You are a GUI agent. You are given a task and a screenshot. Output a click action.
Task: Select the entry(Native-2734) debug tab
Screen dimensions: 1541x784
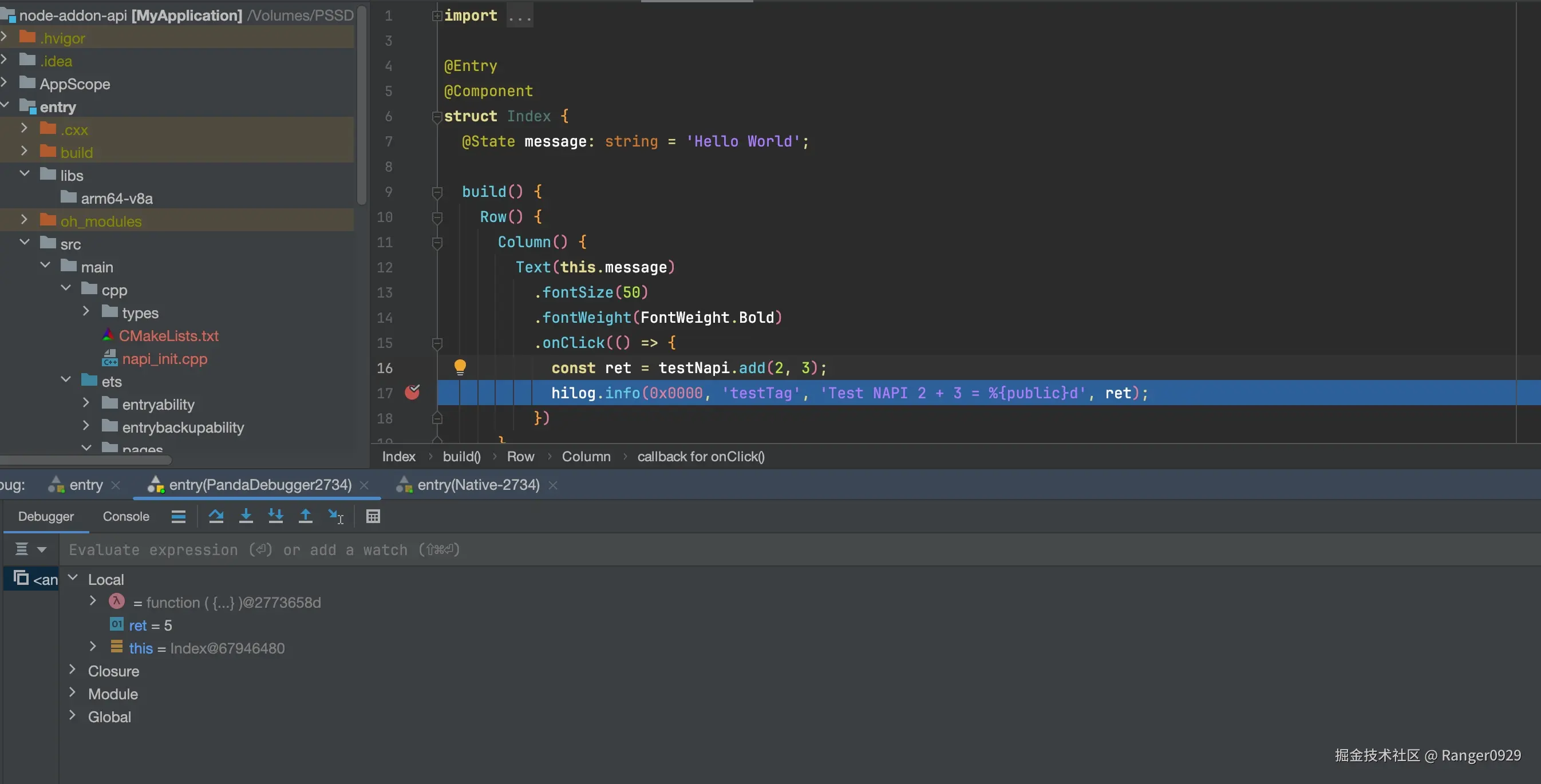coord(478,484)
